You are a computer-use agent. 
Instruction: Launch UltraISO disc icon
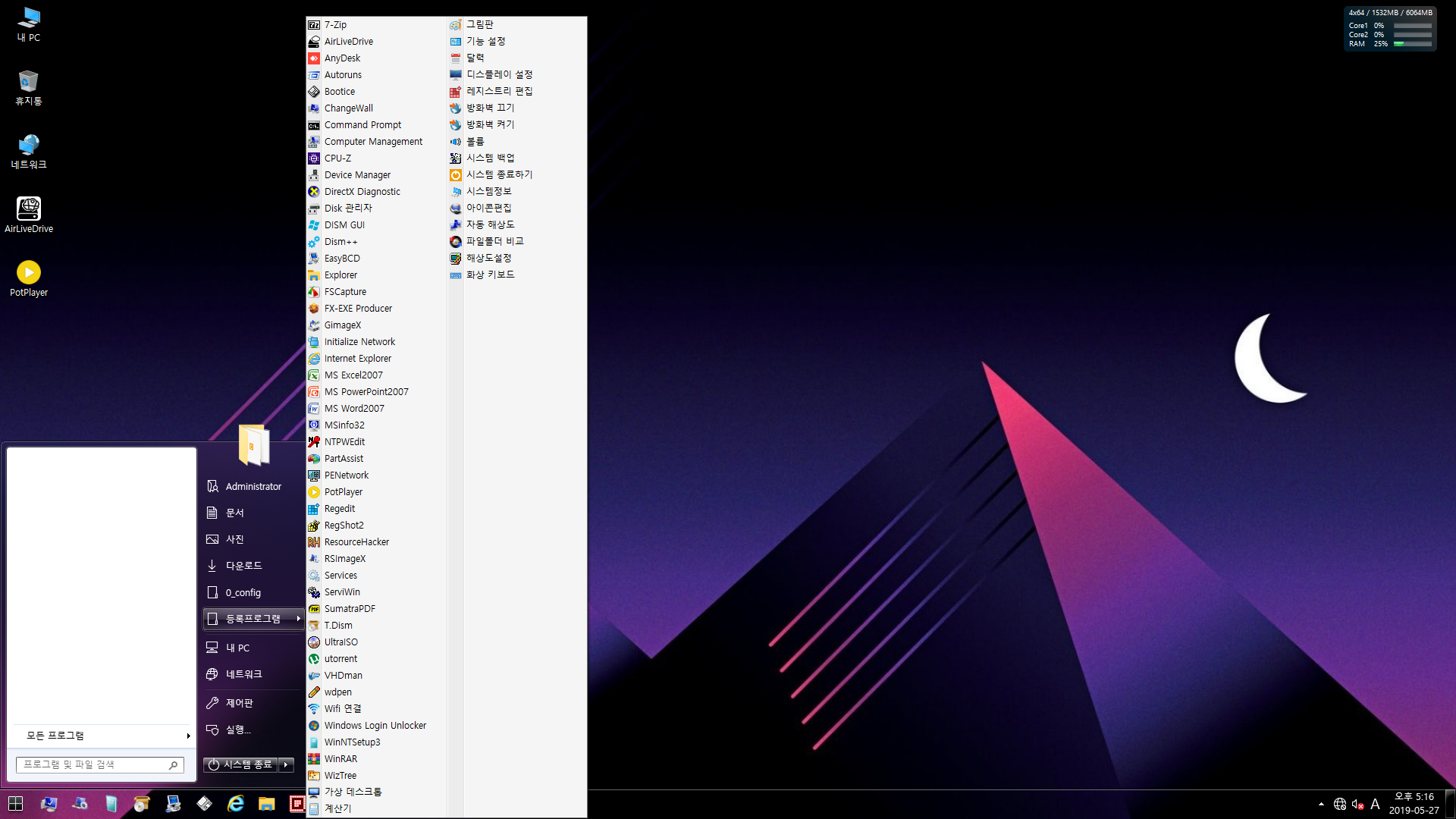click(x=314, y=642)
